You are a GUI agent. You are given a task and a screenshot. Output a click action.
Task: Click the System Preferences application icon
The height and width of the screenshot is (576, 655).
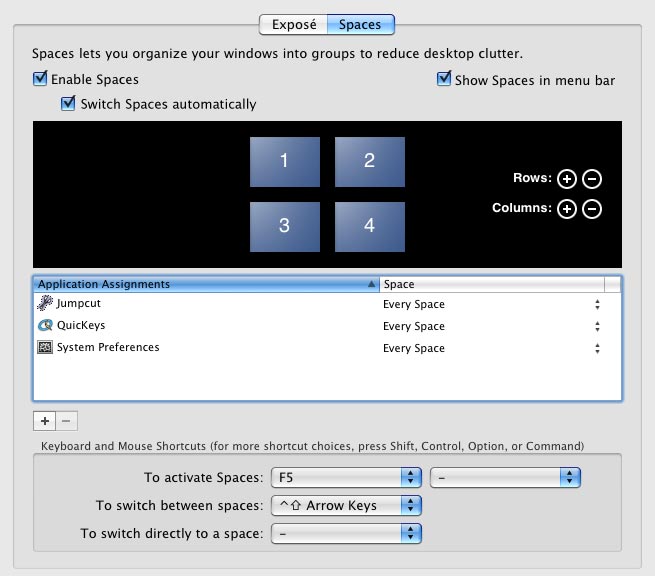[45, 347]
